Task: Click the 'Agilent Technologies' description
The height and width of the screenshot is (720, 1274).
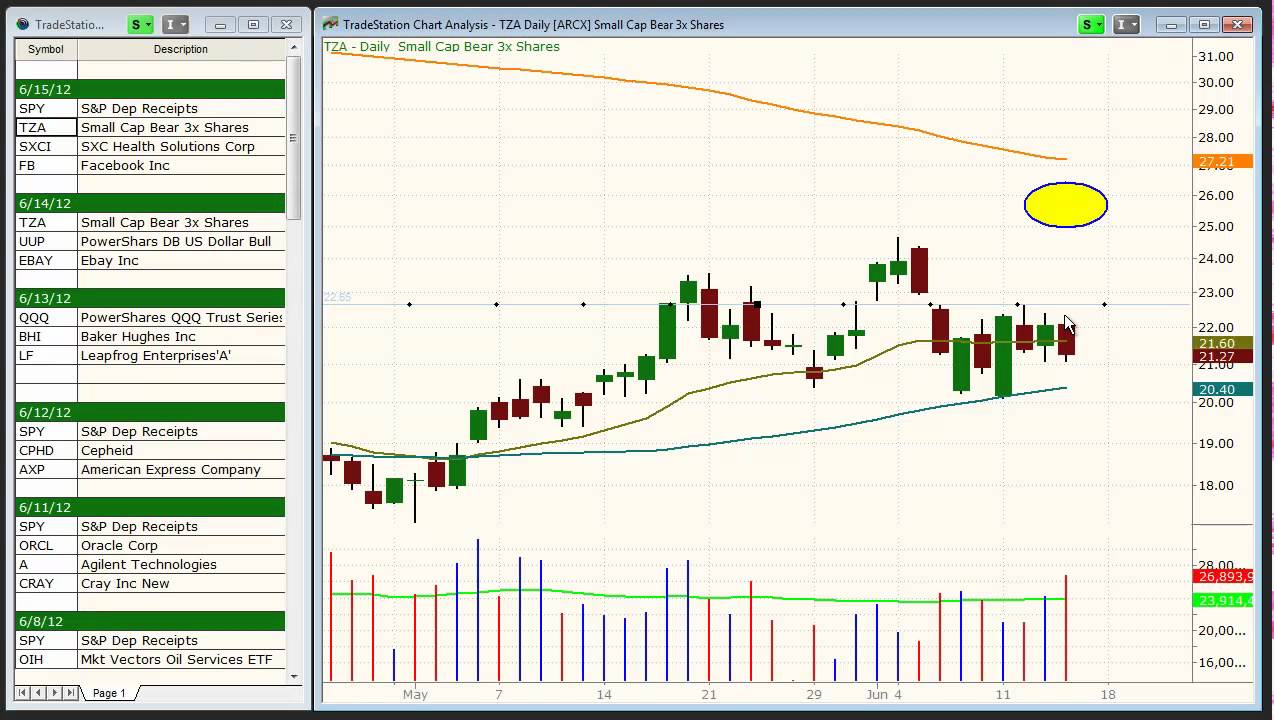Action: pos(147,564)
